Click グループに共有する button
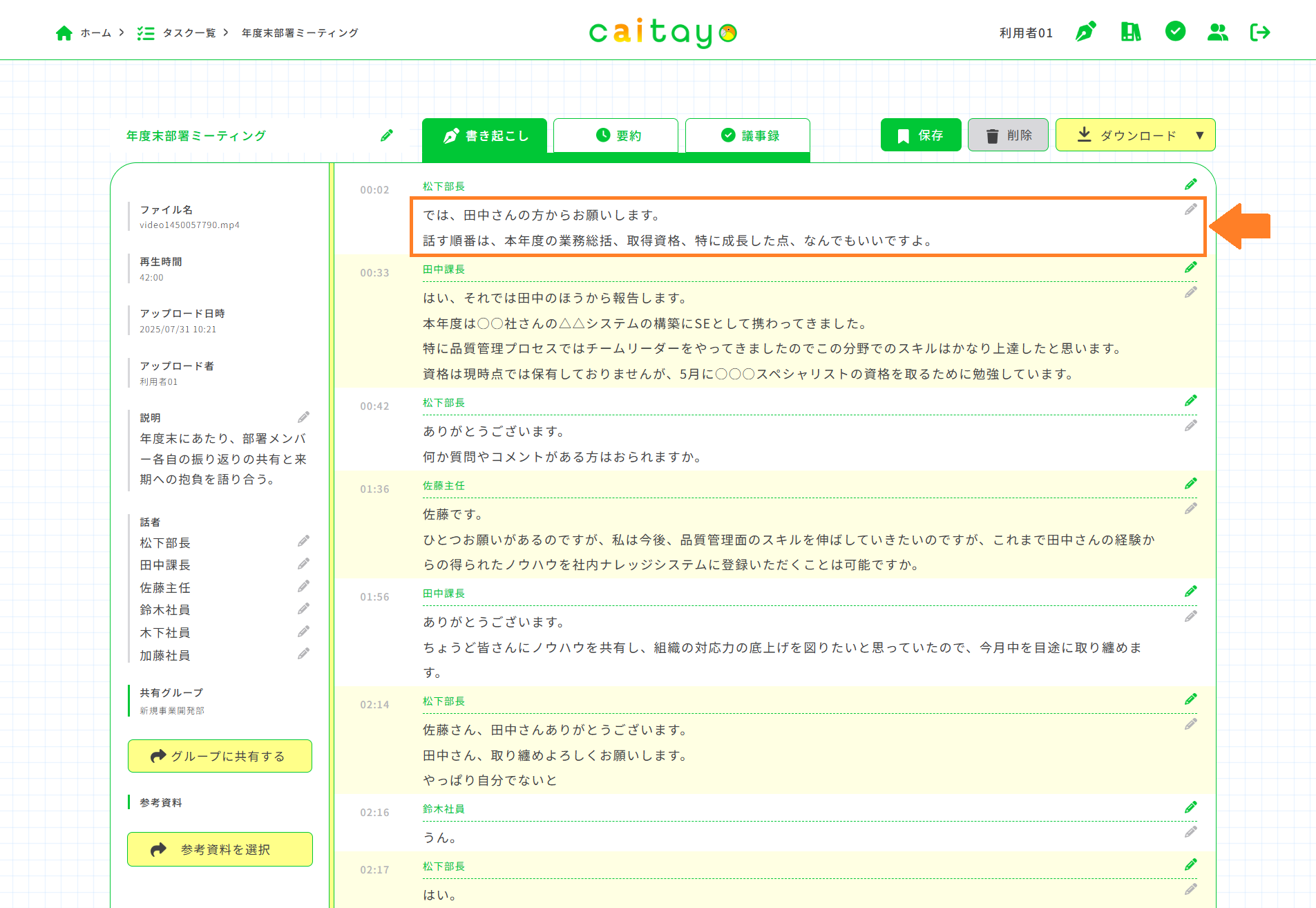 tap(220, 756)
